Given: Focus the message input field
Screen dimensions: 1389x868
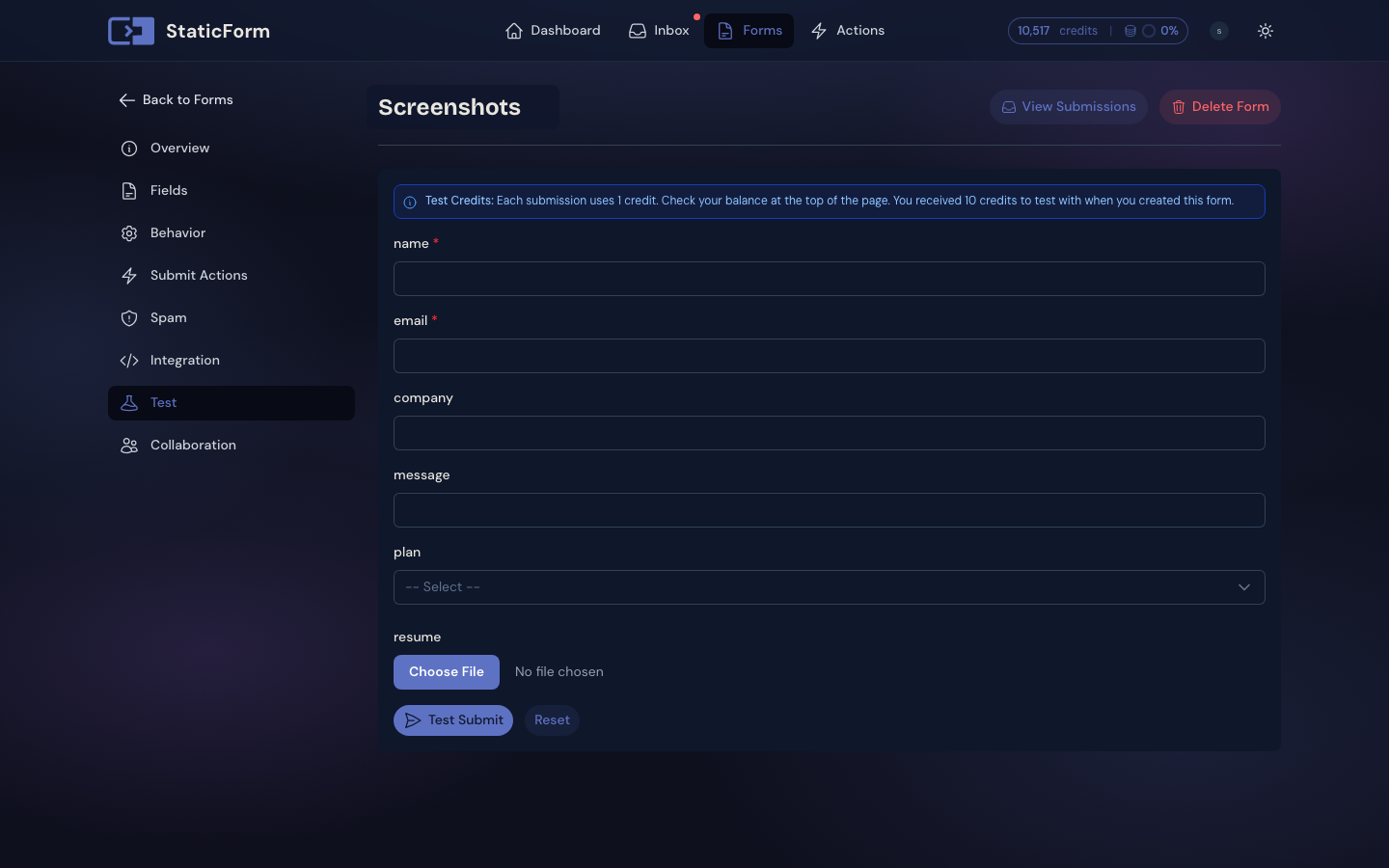Looking at the screenshot, I should click(830, 510).
